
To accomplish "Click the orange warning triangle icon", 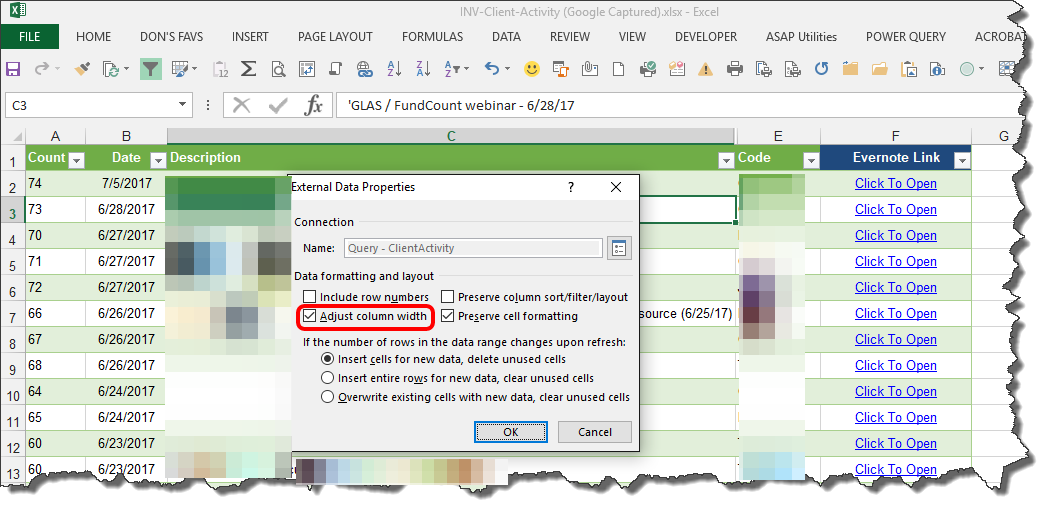I will point(705,68).
